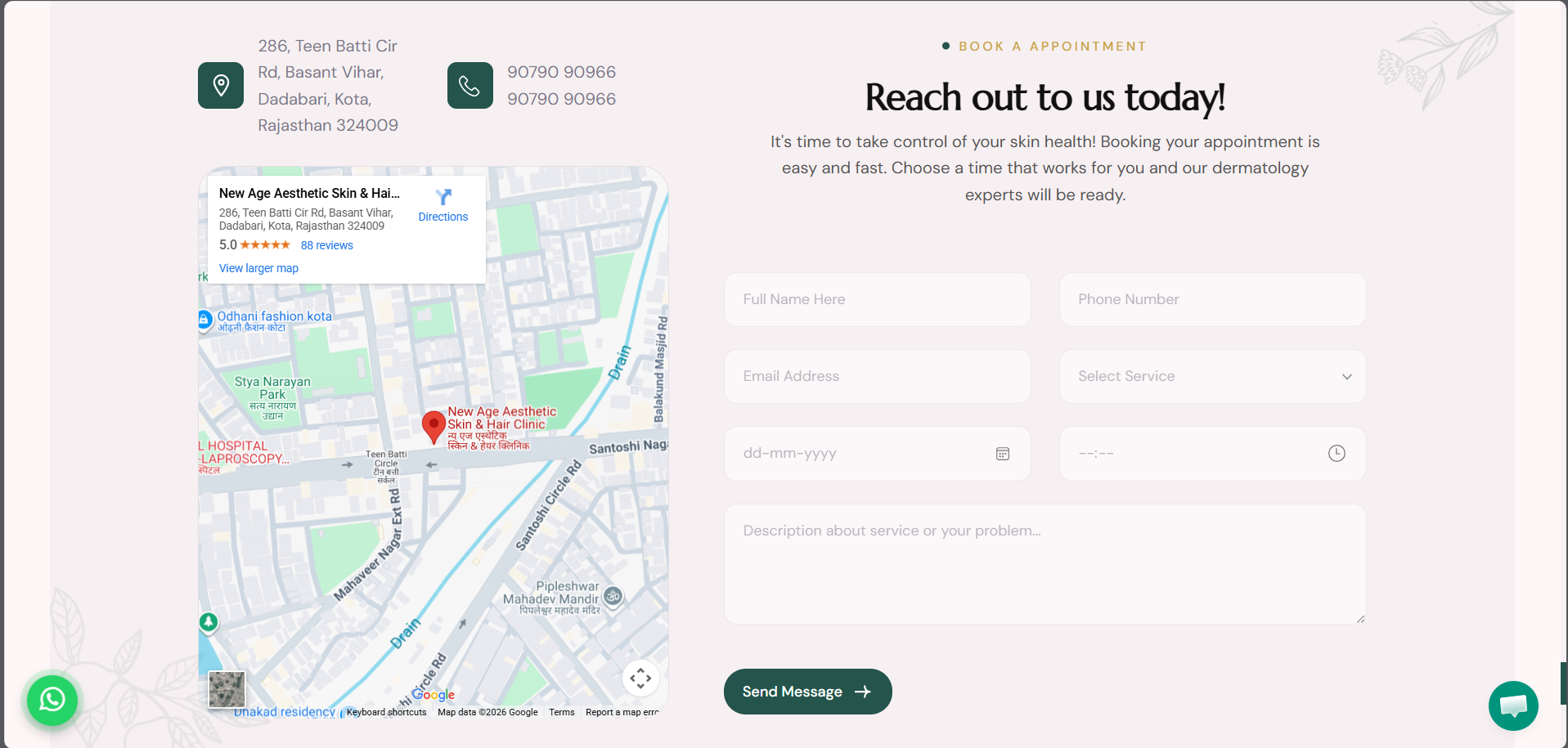Open the 88 reviews link
The height and width of the screenshot is (748, 1568).
tap(326, 245)
